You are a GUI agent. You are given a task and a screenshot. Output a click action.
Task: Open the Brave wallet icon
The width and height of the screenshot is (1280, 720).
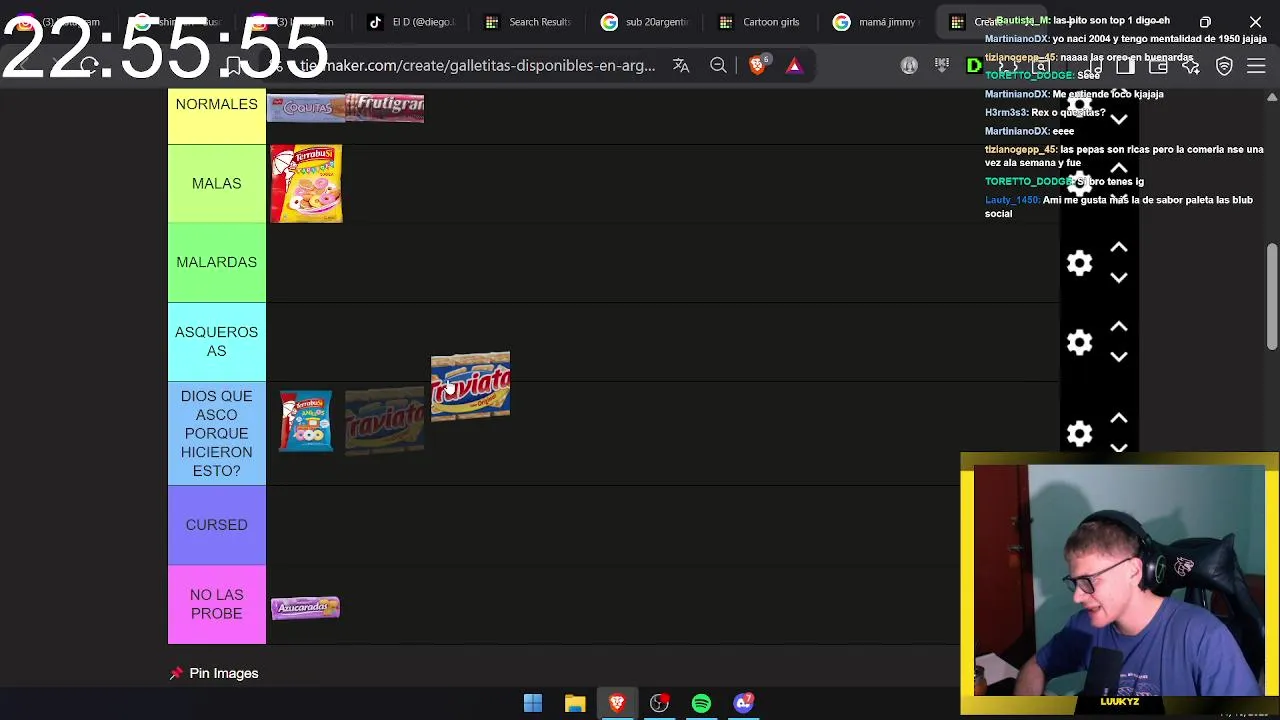pyautogui.click(x=1158, y=66)
